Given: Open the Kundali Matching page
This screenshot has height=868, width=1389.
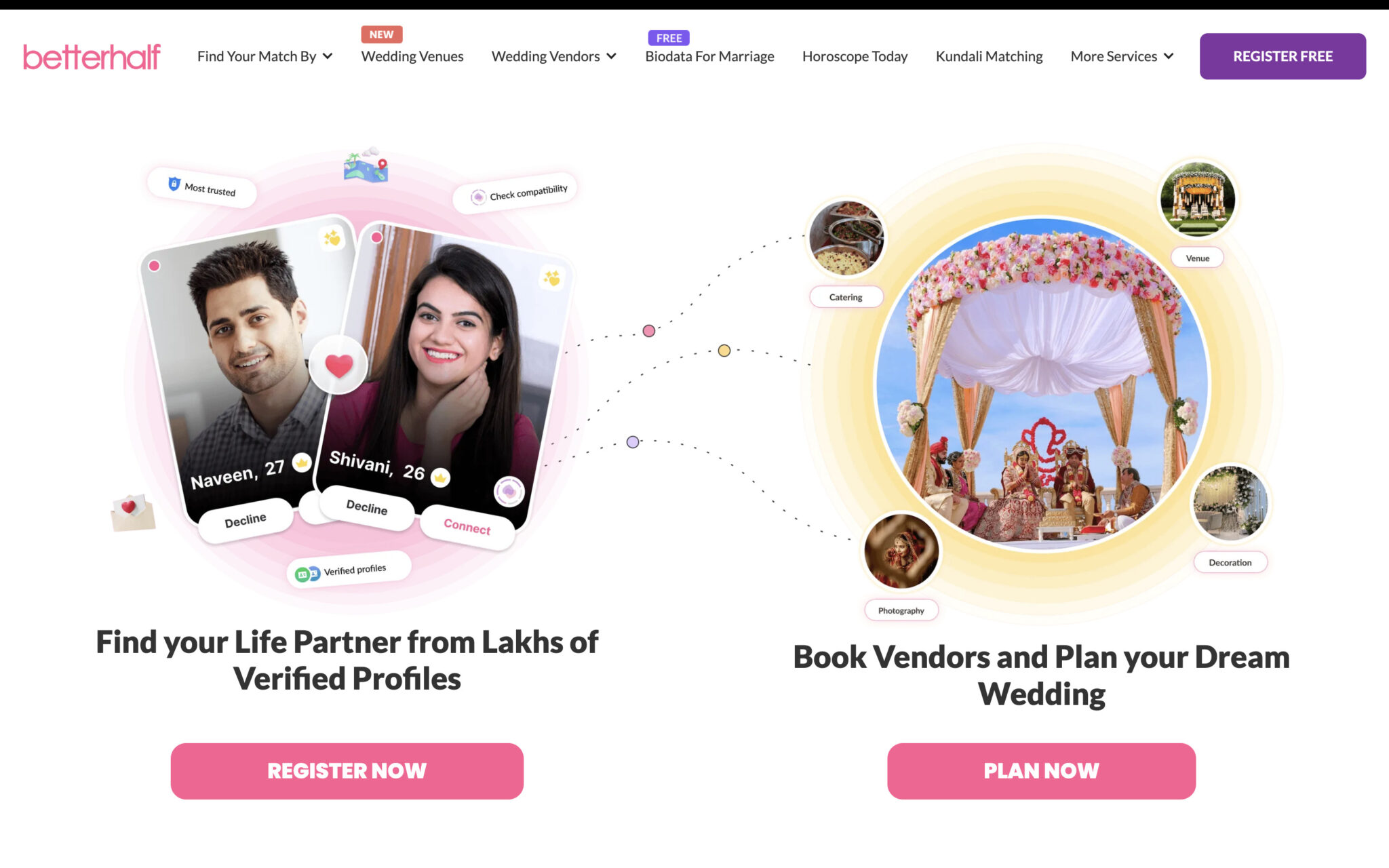Looking at the screenshot, I should (x=989, y=56).
